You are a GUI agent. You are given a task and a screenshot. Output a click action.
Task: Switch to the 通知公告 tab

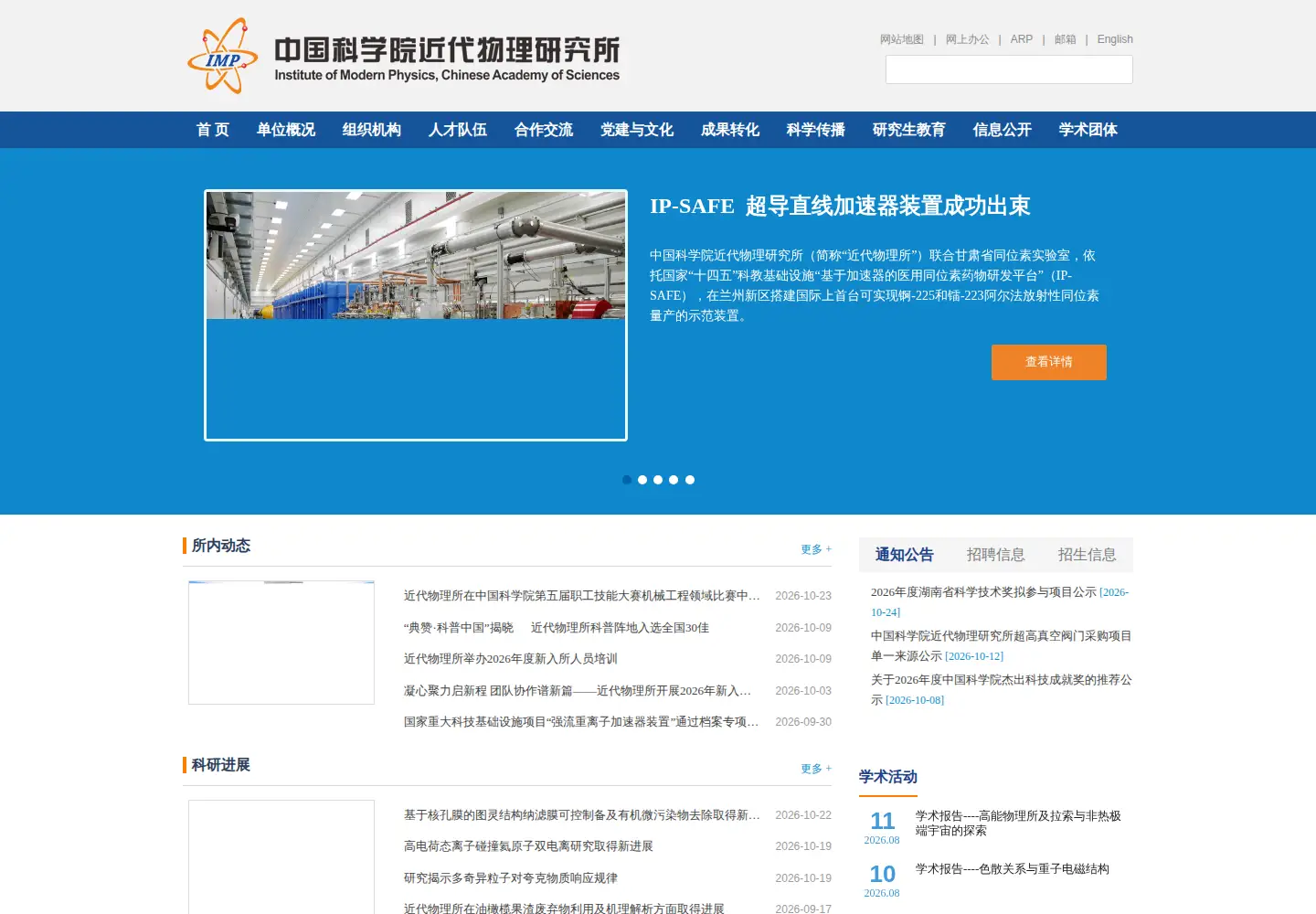click(905, 555)
